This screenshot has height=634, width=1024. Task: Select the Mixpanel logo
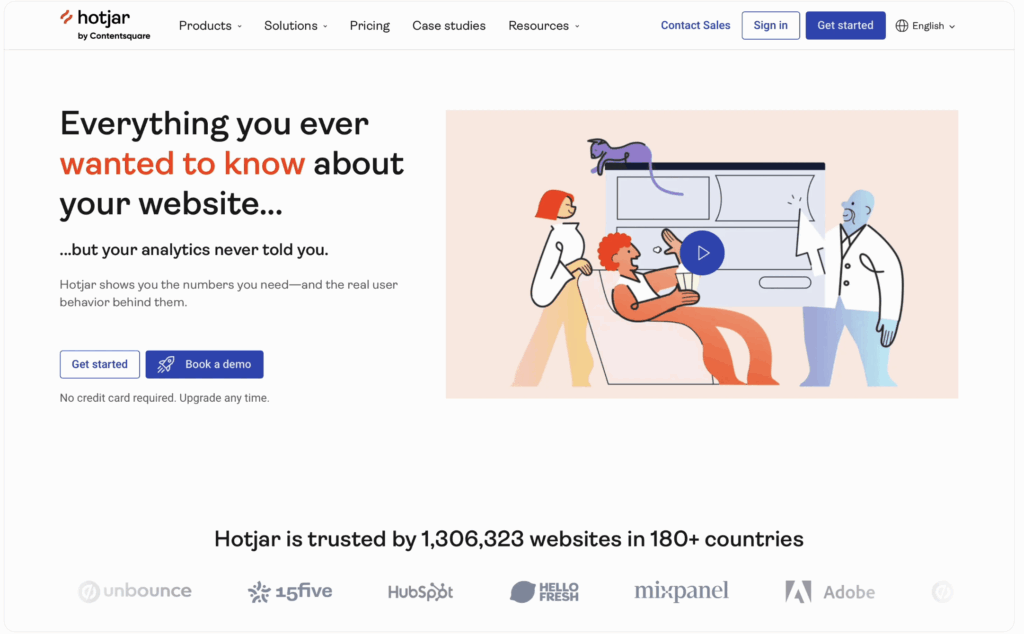click(x=681, y=591)
